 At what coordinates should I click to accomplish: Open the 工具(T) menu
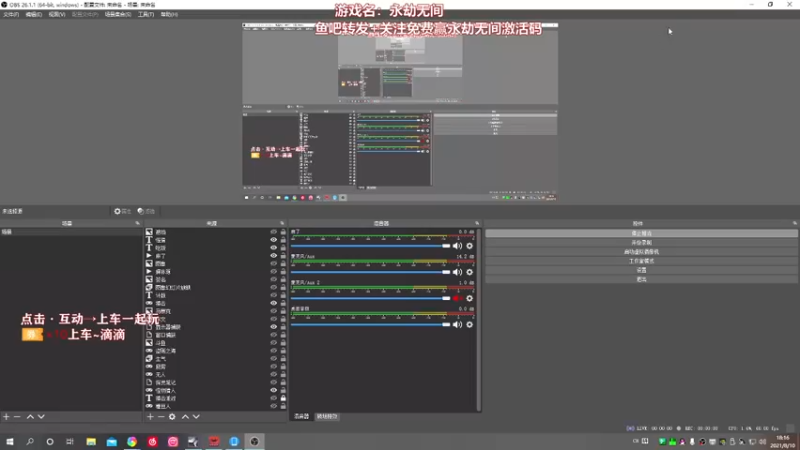[x=146, y=14]
